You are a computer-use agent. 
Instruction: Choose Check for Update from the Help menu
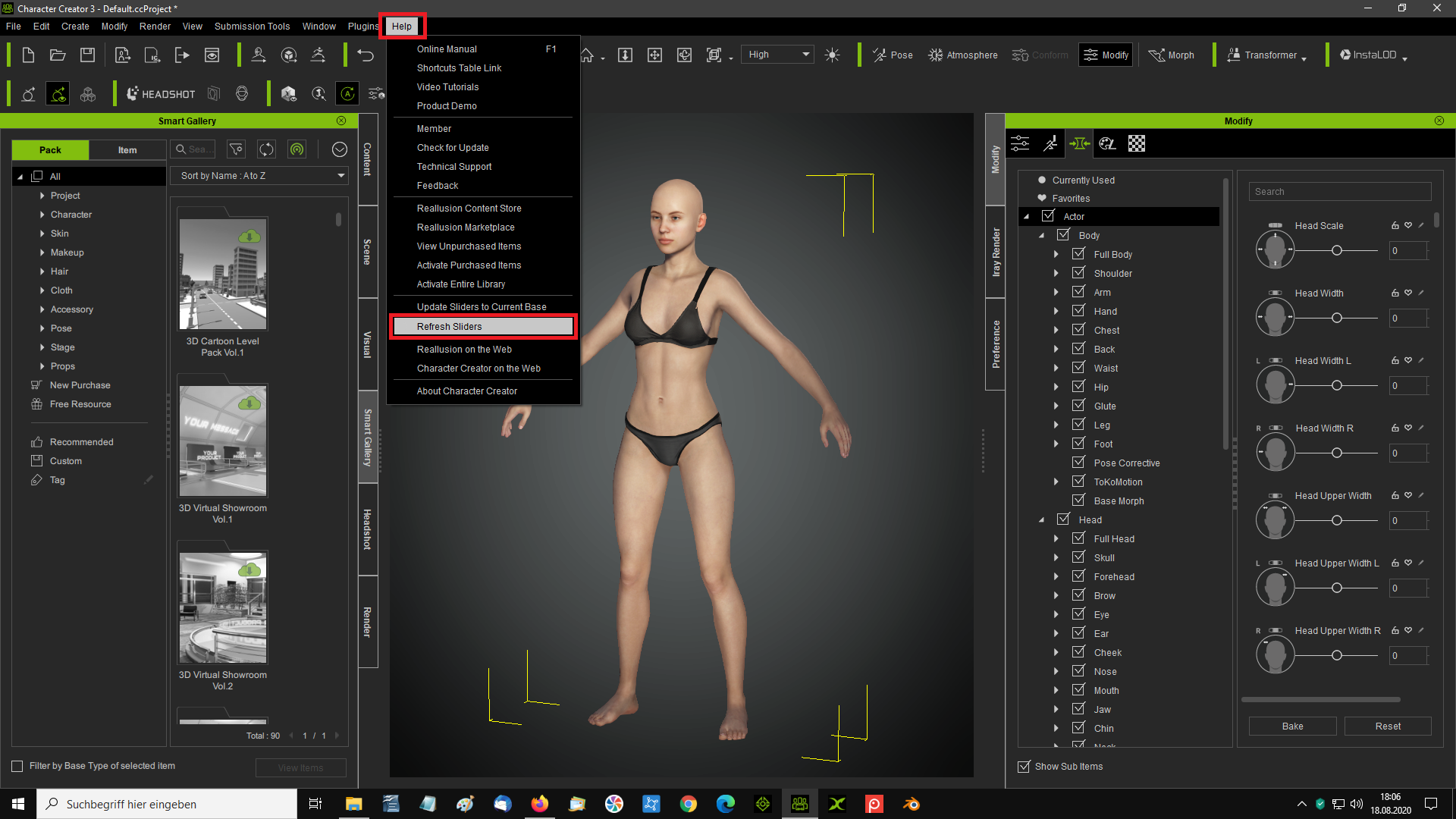pyautogui.click(x=453, y=147)
